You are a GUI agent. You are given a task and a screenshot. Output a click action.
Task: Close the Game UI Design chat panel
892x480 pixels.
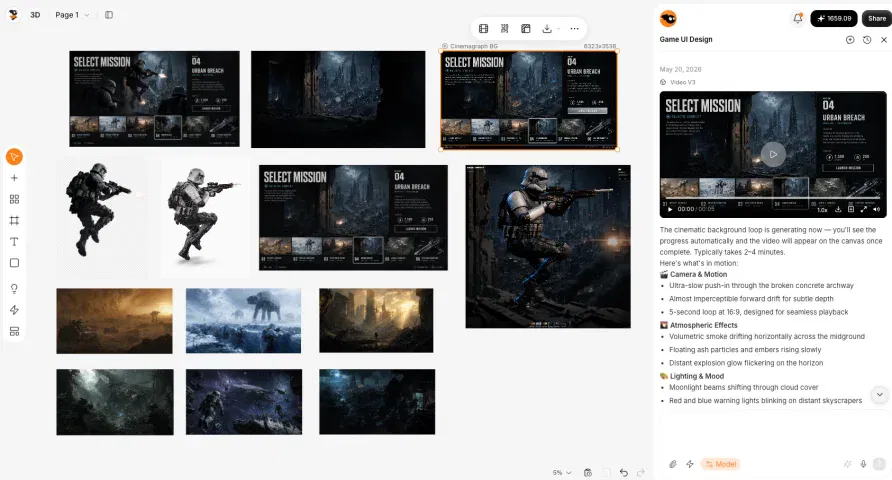(883, 40)
